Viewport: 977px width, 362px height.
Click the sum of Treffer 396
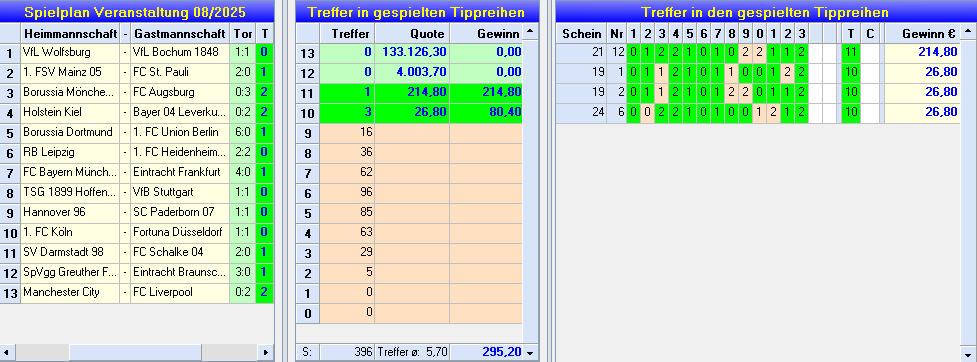click(347, 352)
